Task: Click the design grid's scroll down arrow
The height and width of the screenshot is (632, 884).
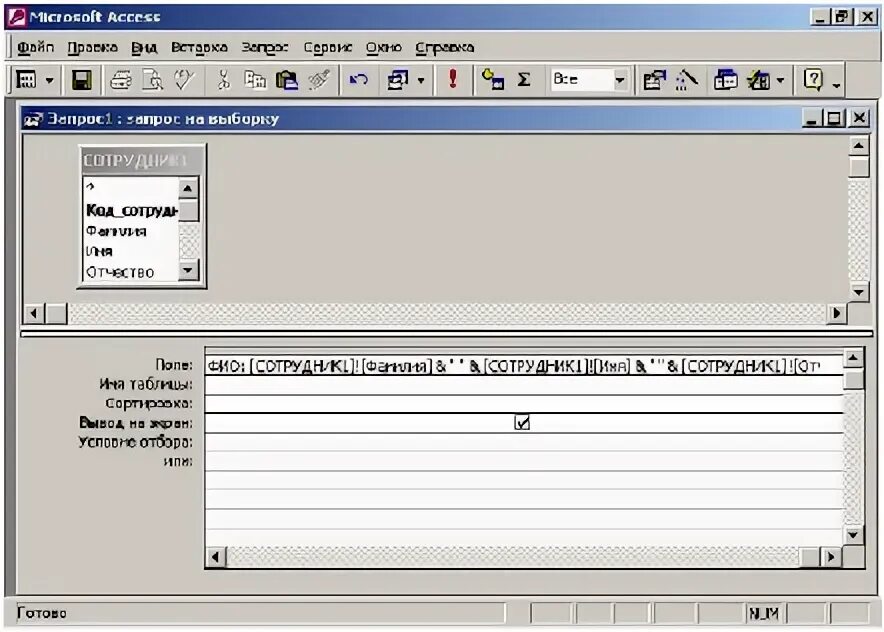Action: tap(853, 535)
